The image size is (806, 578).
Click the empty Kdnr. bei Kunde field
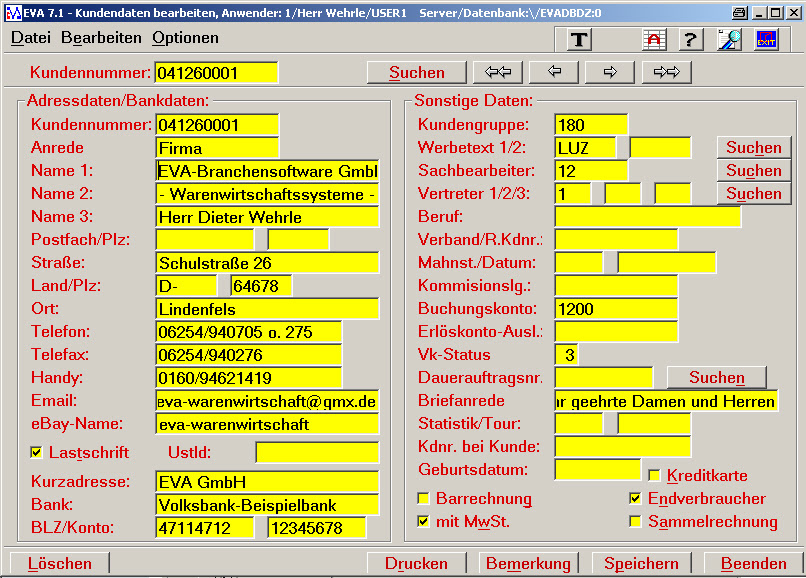pyautogui.click(x=622, y=446)
